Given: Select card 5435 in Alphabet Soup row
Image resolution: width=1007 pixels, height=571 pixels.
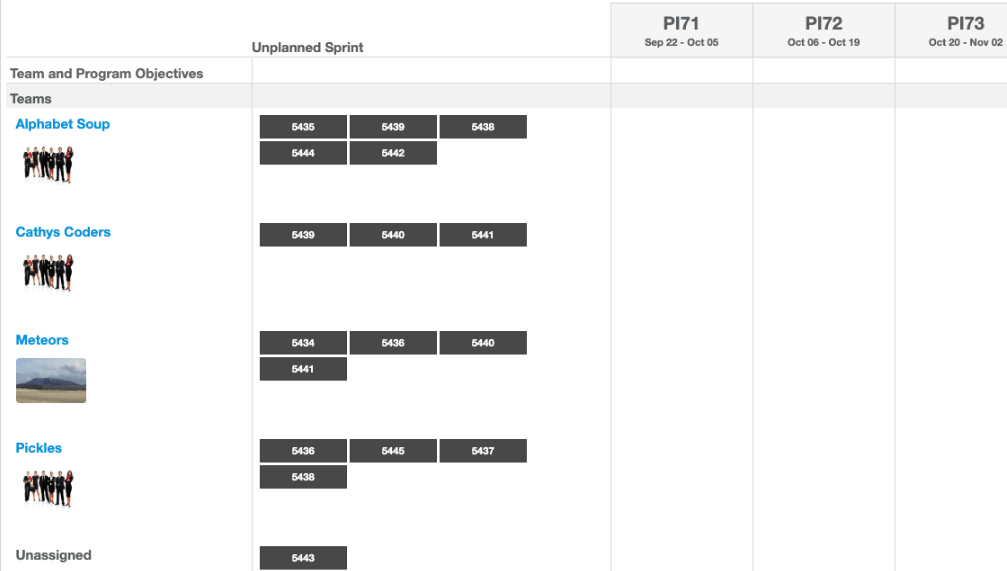Looking at the screenshot, I should pos(303,127).
